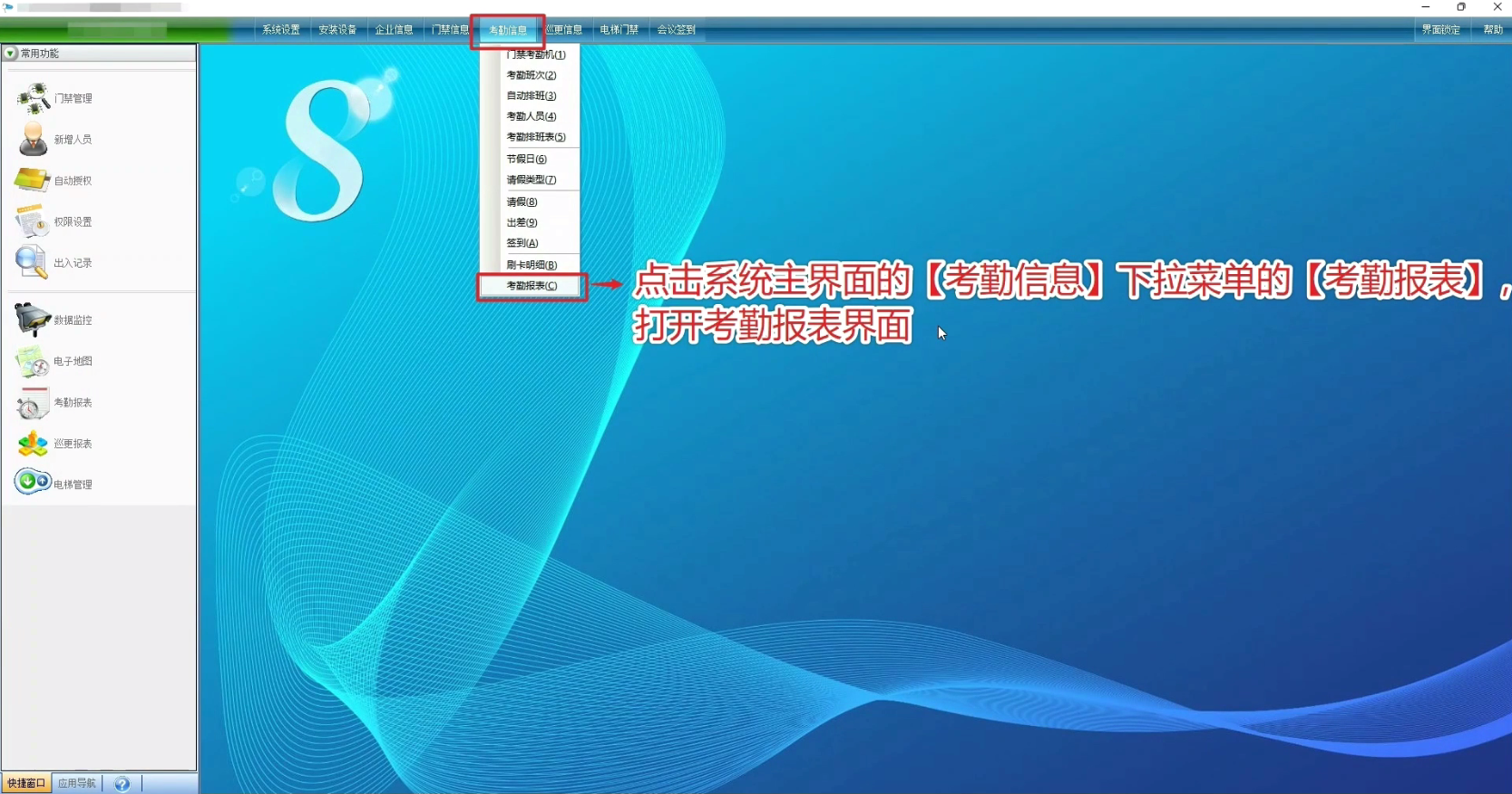Open the 自动授权 card icon
This screenshot has width=1512, height=794.
coord(33,180)
